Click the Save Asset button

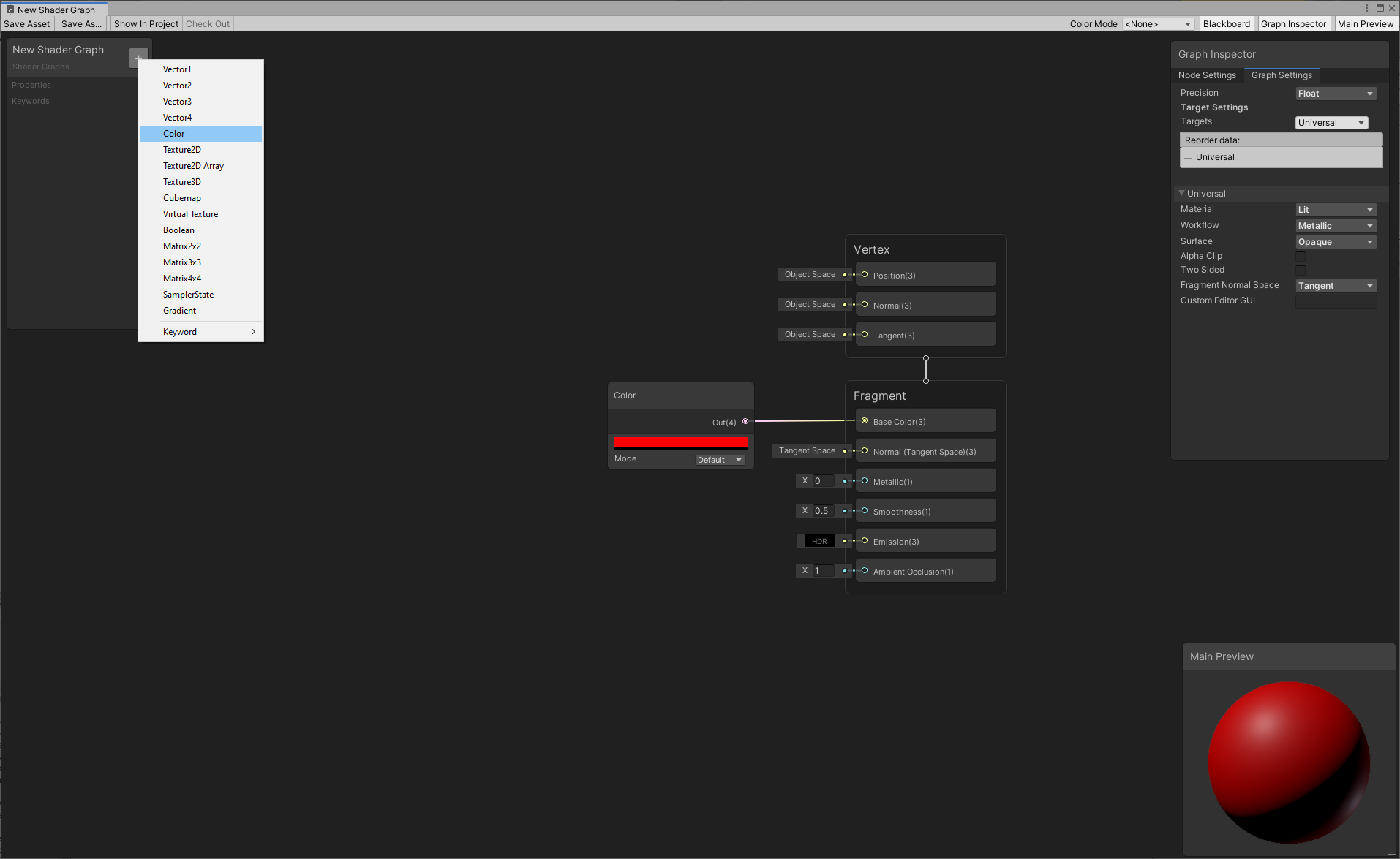click(x=26, y=23)
